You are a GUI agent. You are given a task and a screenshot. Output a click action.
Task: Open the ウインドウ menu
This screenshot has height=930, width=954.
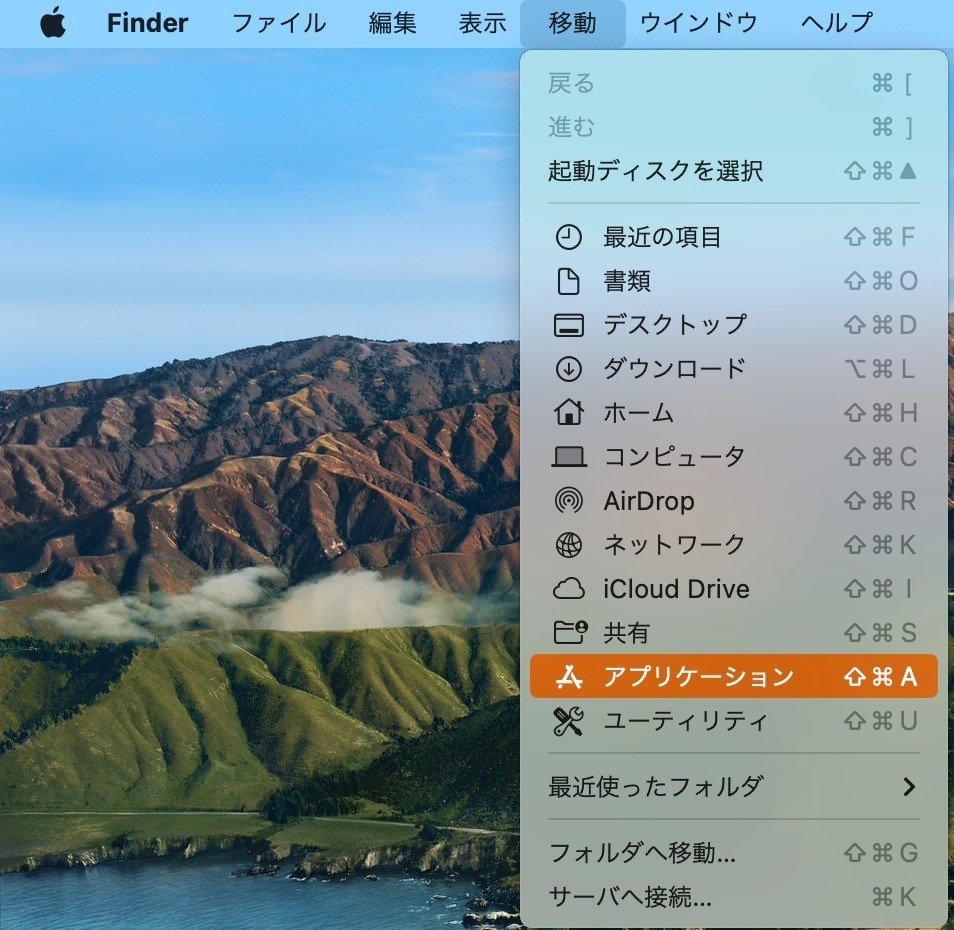pos(698,23)
